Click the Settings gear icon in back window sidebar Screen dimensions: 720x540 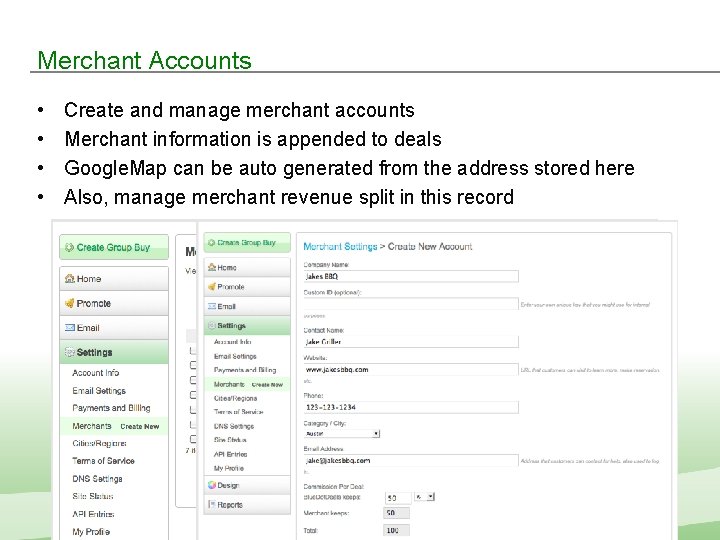tap(69, 352)
